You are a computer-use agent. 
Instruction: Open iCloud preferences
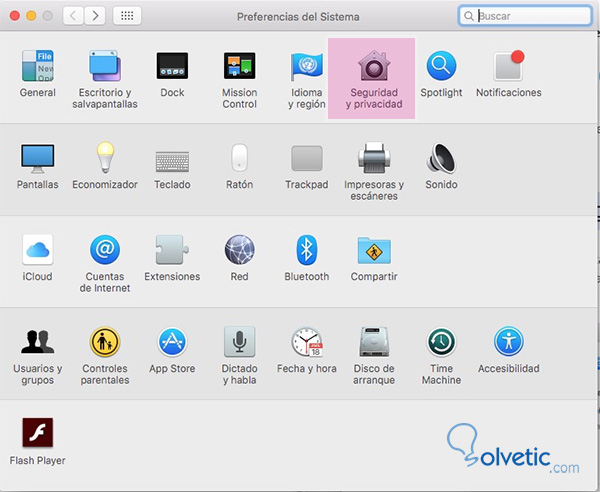[38, 250]
